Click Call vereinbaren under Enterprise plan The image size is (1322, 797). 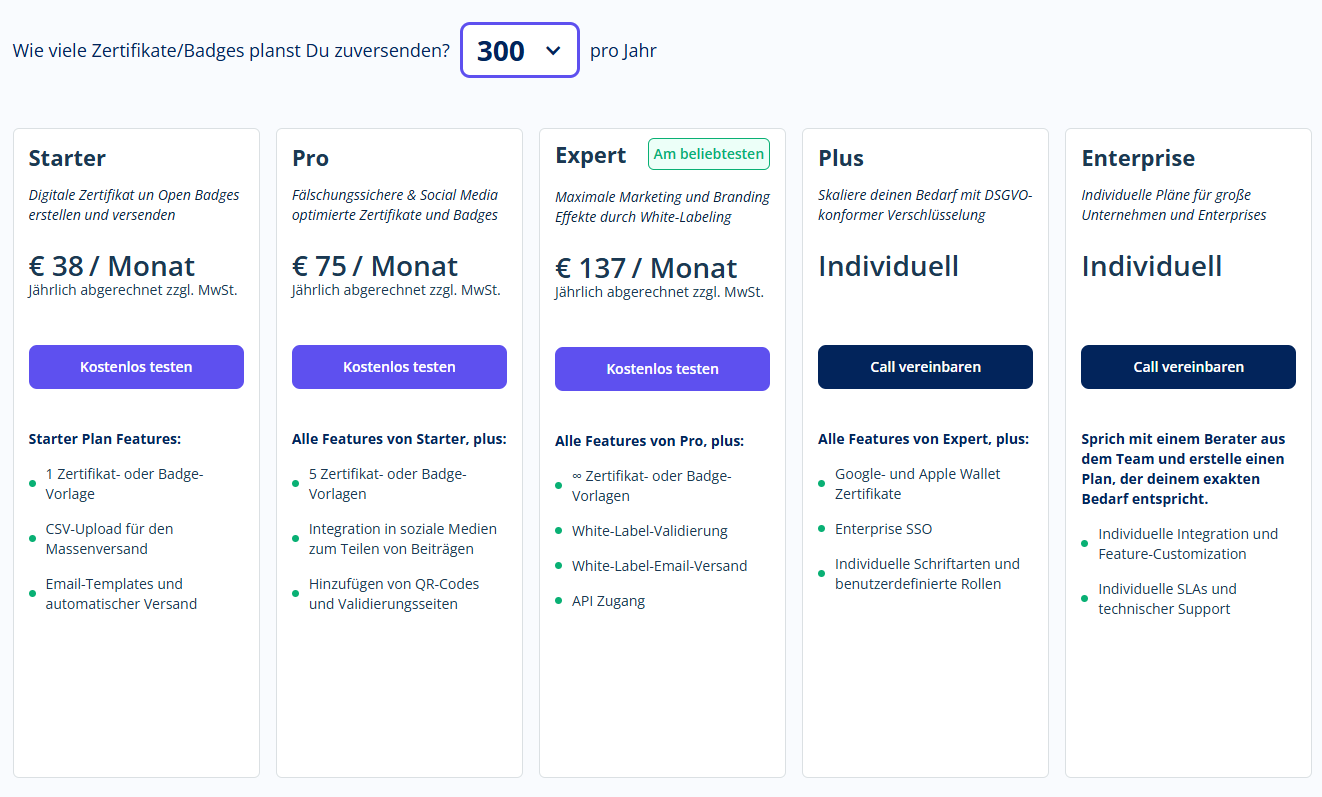point(1188,367)
